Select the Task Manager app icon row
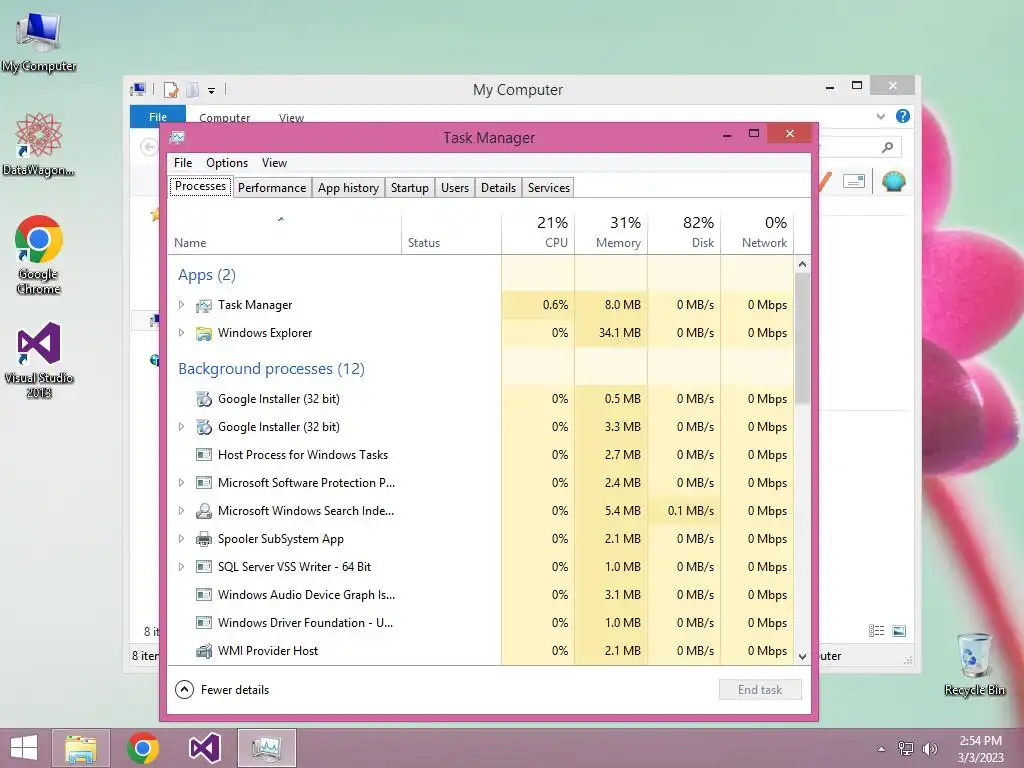 tap(204, 305)
